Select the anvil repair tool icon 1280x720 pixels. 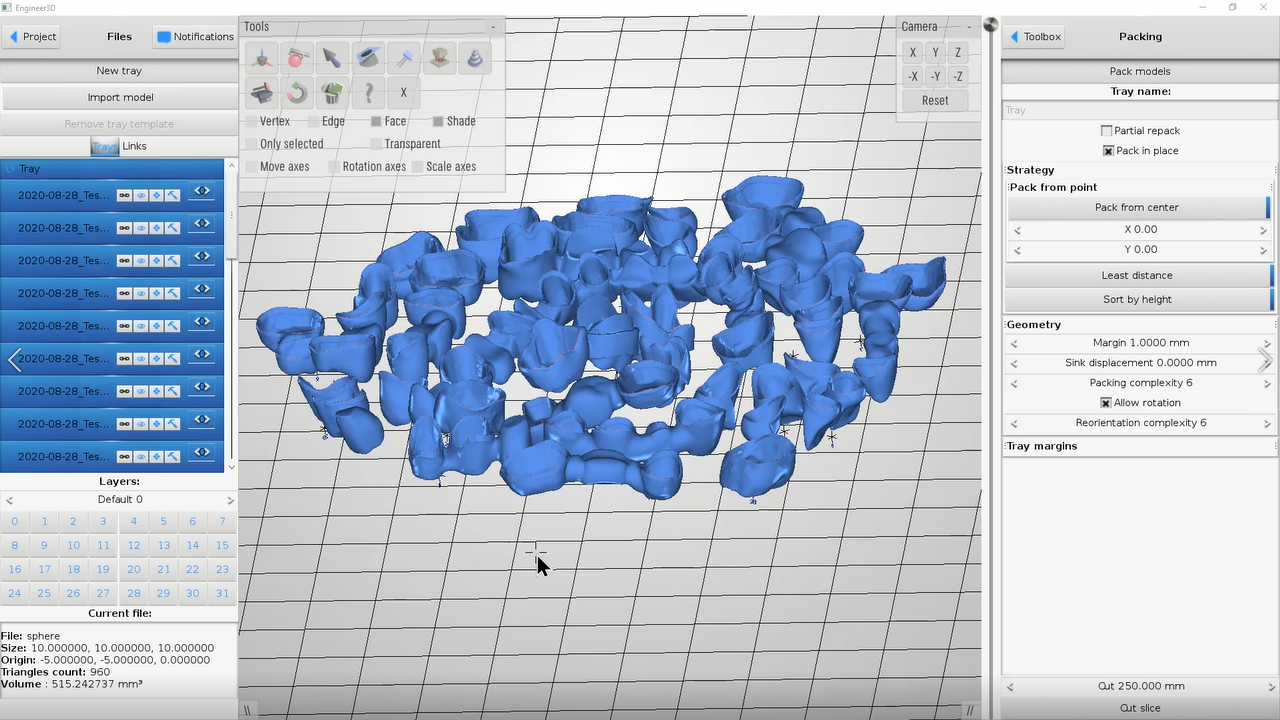(262, 93)
